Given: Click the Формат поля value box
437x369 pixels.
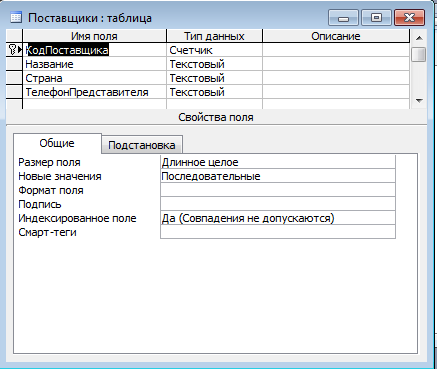Looking at the screenshot, I should coord(278,190).
